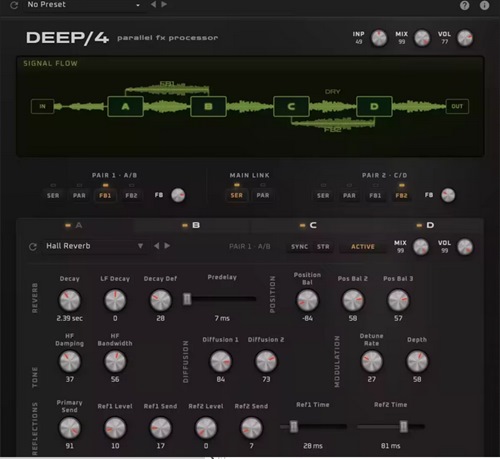
Task: Click block D in signal flow
Action: (374, 106)
